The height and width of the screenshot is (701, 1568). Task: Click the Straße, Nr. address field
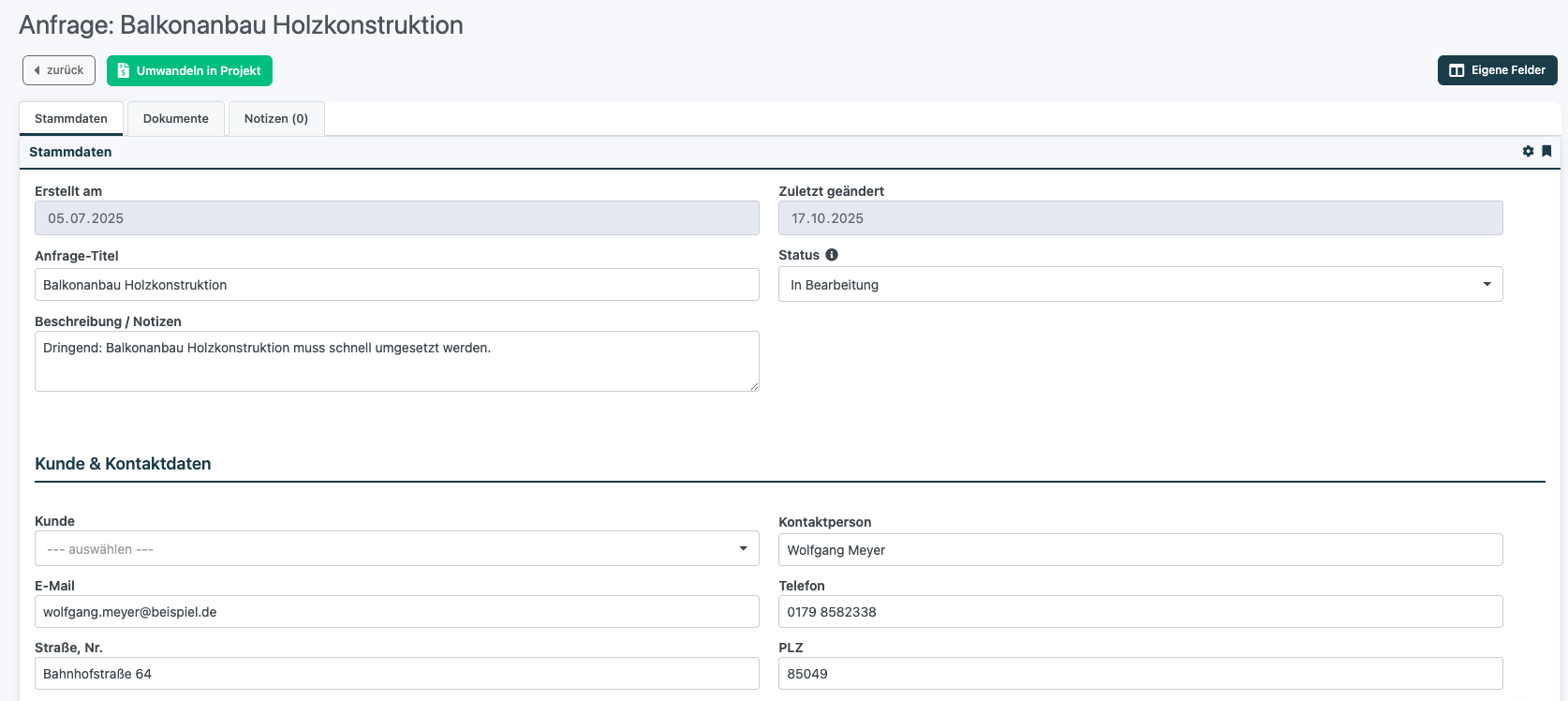click(396, 674)
